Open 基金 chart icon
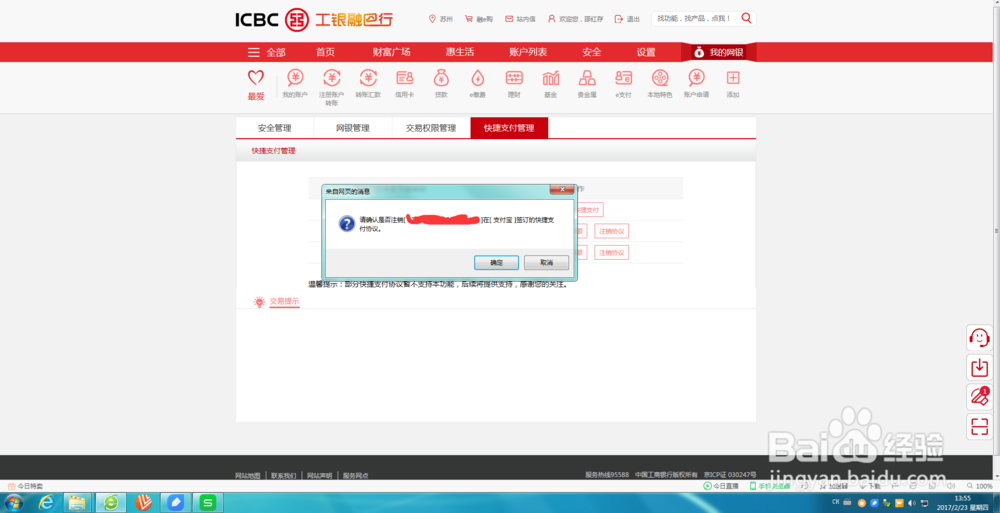 550,78
